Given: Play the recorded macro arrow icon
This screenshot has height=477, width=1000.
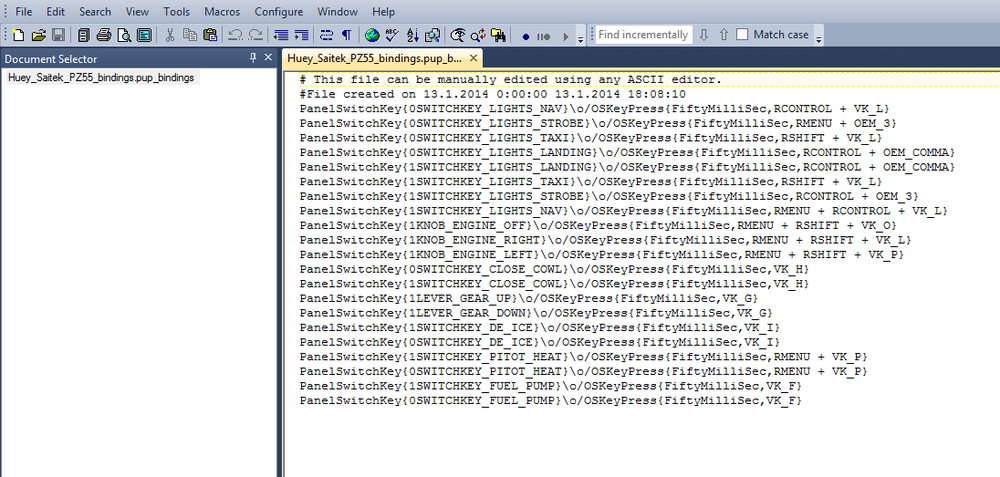Looking at the screenshot, I should tap(565, 36).
